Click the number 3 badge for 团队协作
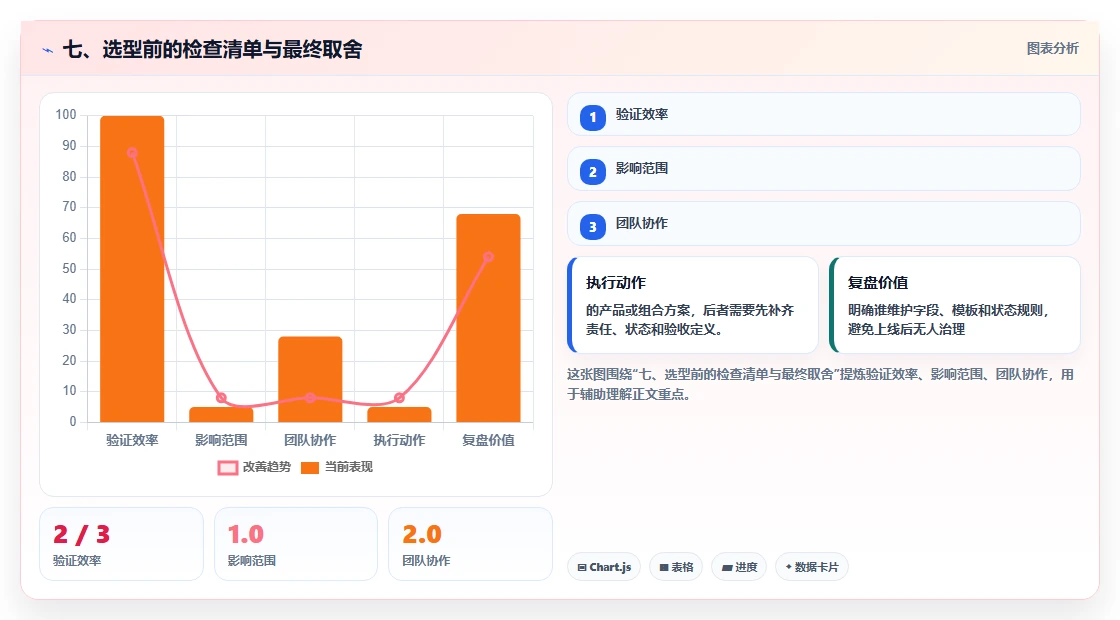Viewport: 1120px width, 620px height. click(x=592, y=226)
